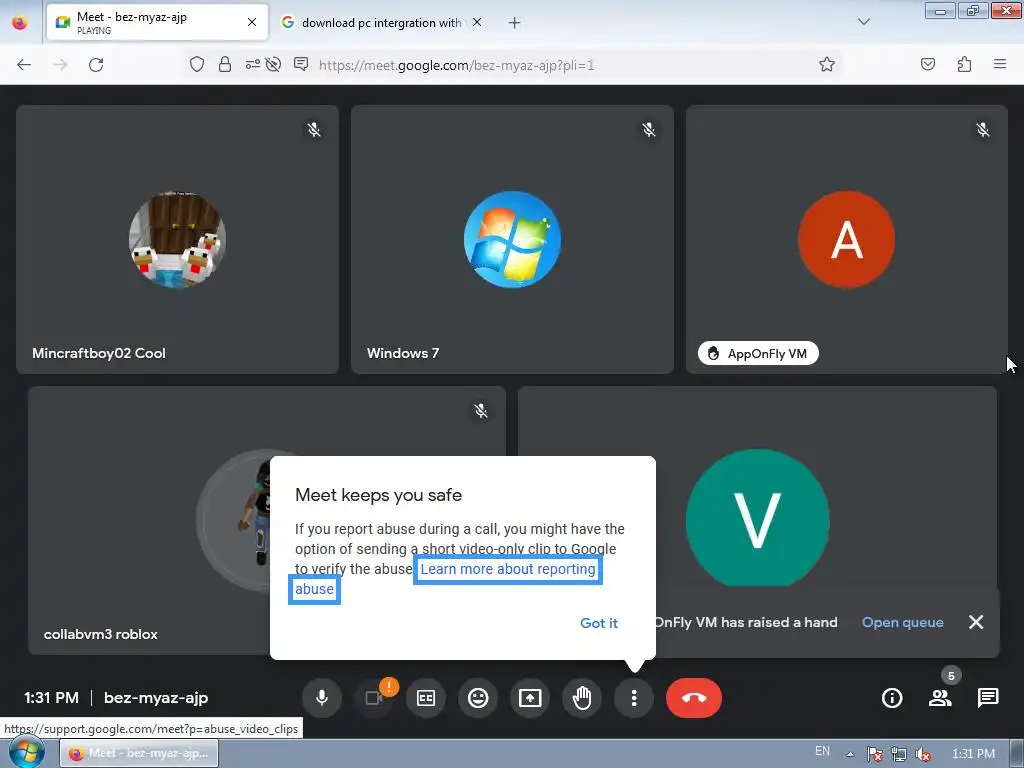Open the Firefox hamburger application menu
The width and height of the screenshot is (1024, 768).
click(1000, 64)
